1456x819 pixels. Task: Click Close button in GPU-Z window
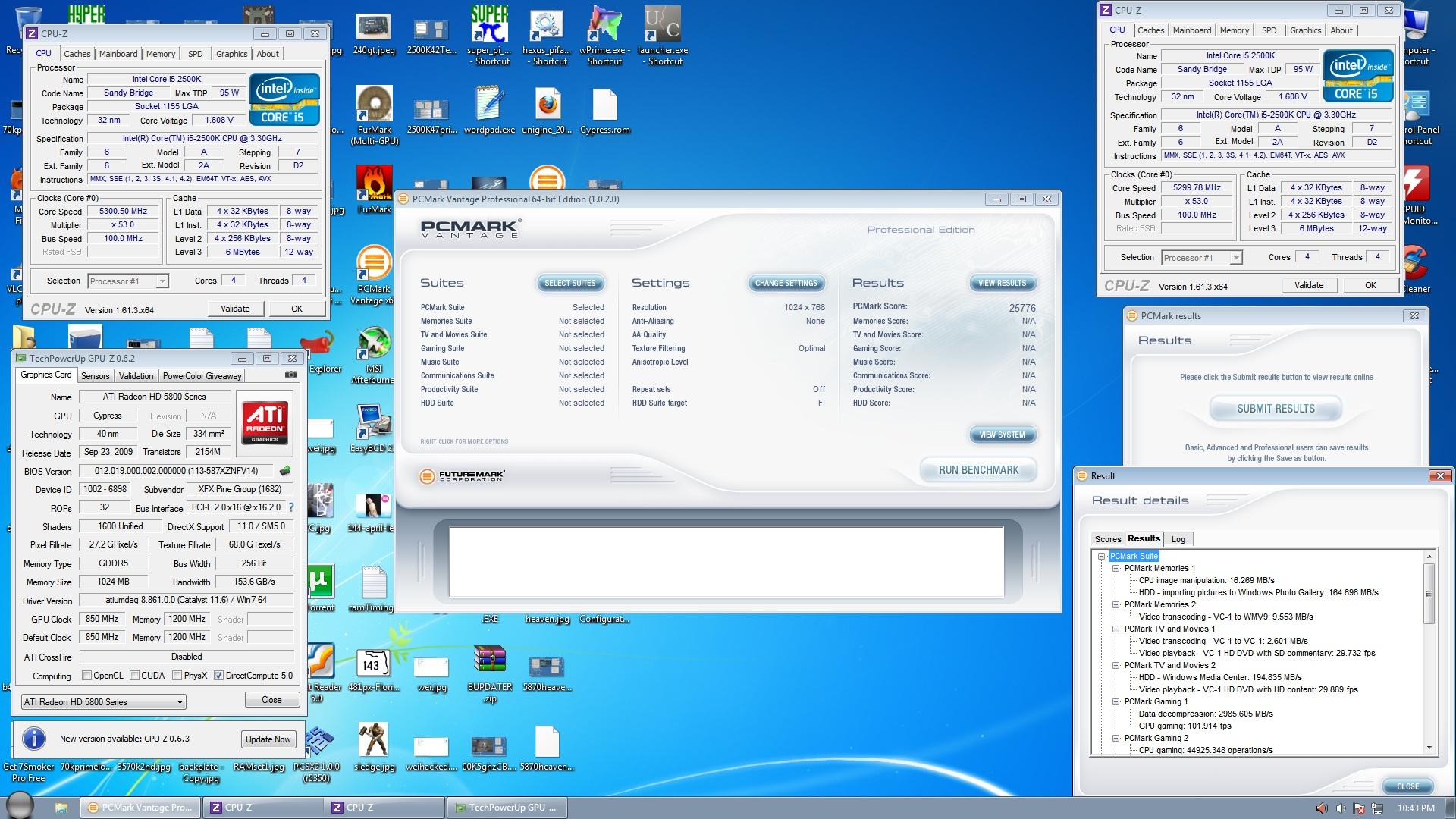click(271, 700)
